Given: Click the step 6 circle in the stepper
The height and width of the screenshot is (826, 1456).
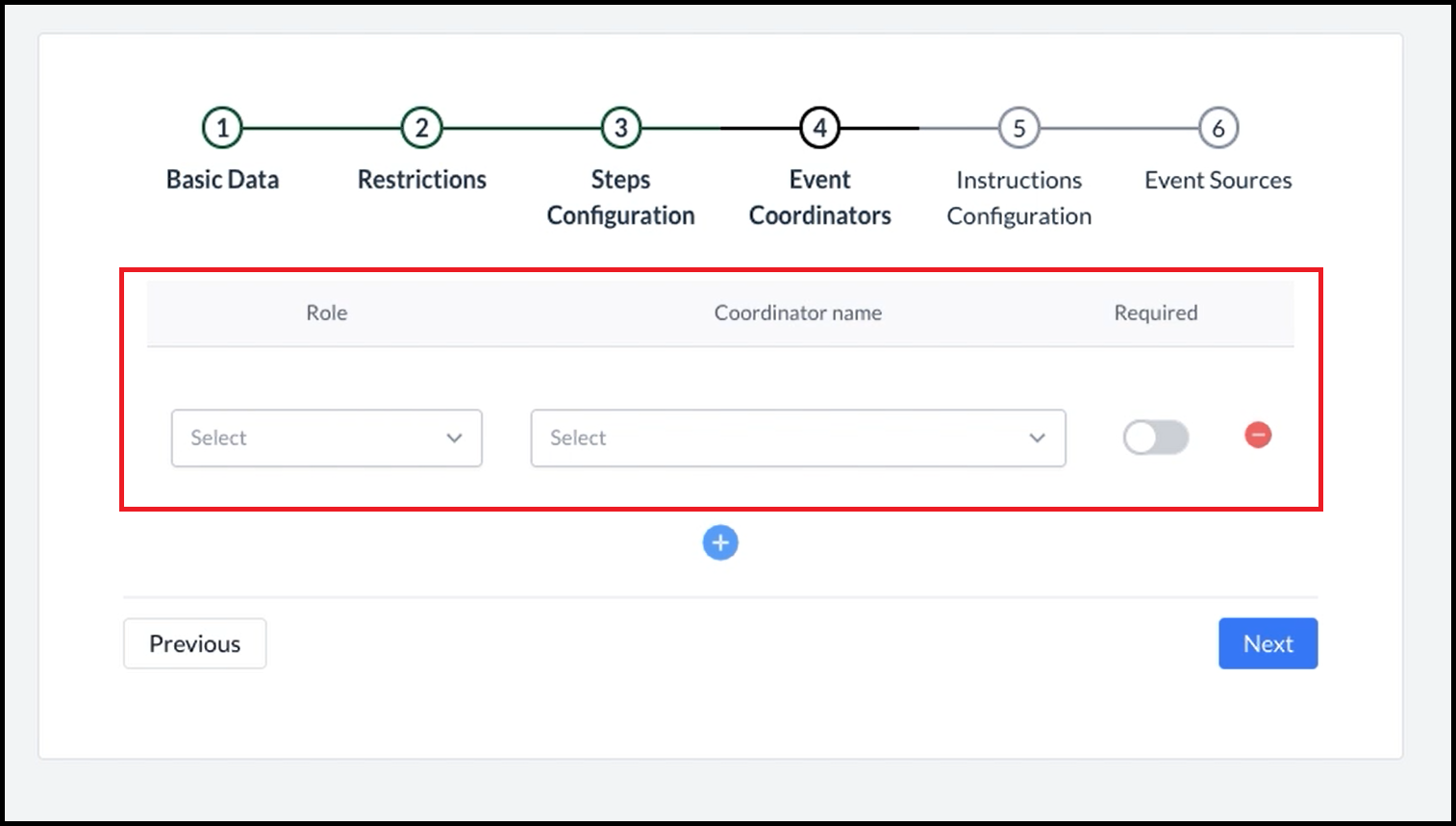Looking at the screenshot, I should coord(1218,128).
